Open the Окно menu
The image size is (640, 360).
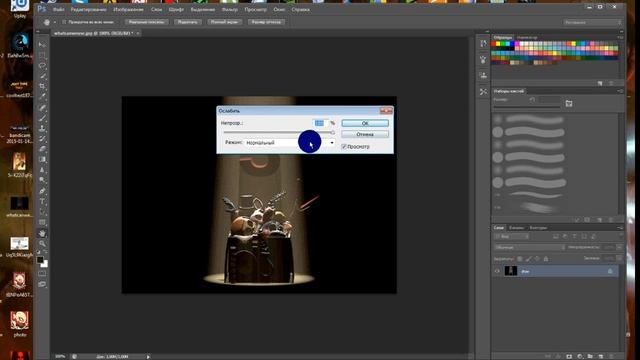[279, 9]
